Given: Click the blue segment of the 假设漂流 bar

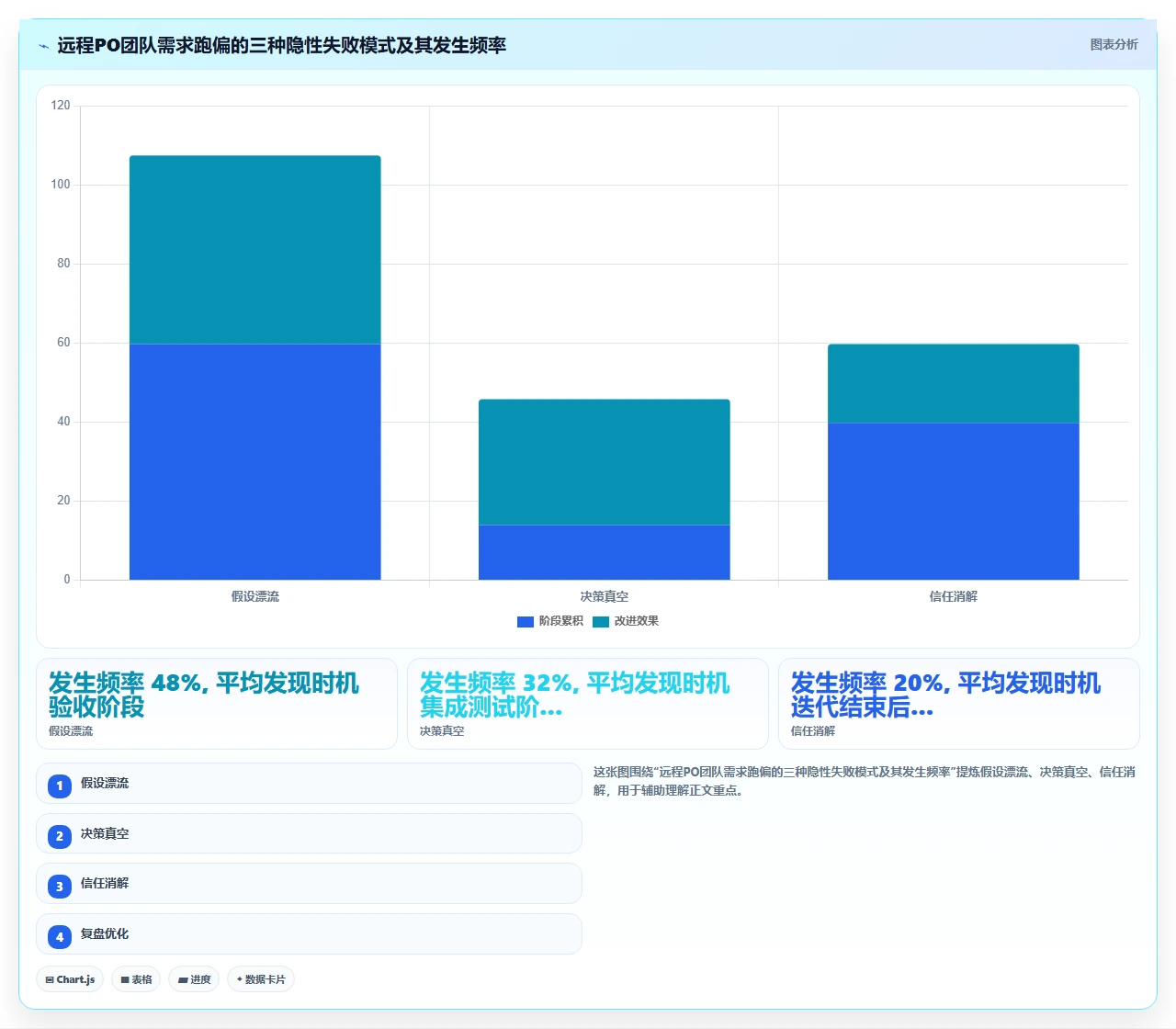Looking at the screenshot, I should pyautogui.click(x=255, y=461).
